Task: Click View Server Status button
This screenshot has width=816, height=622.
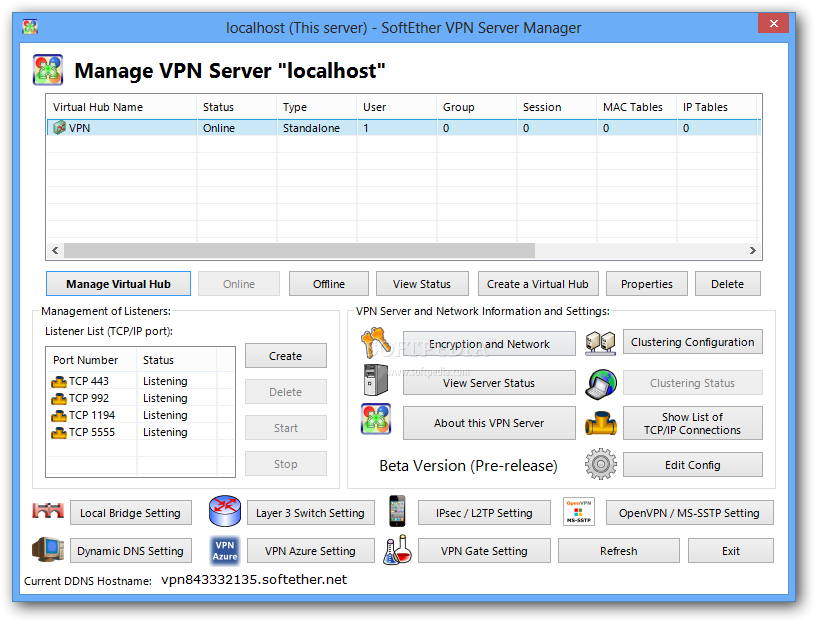Action: [489, 383]
